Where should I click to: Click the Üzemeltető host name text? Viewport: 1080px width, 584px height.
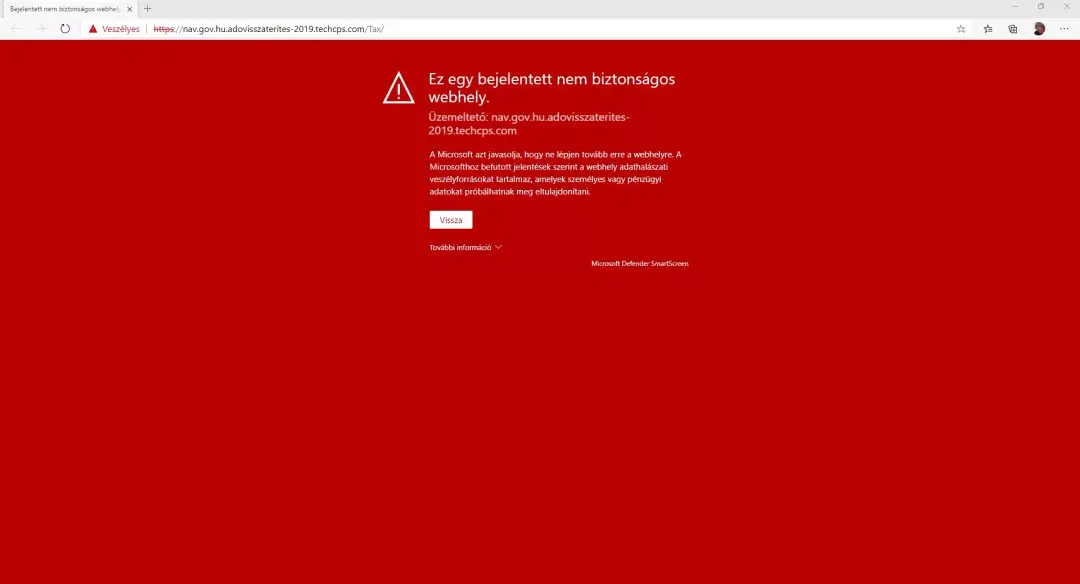529,124
